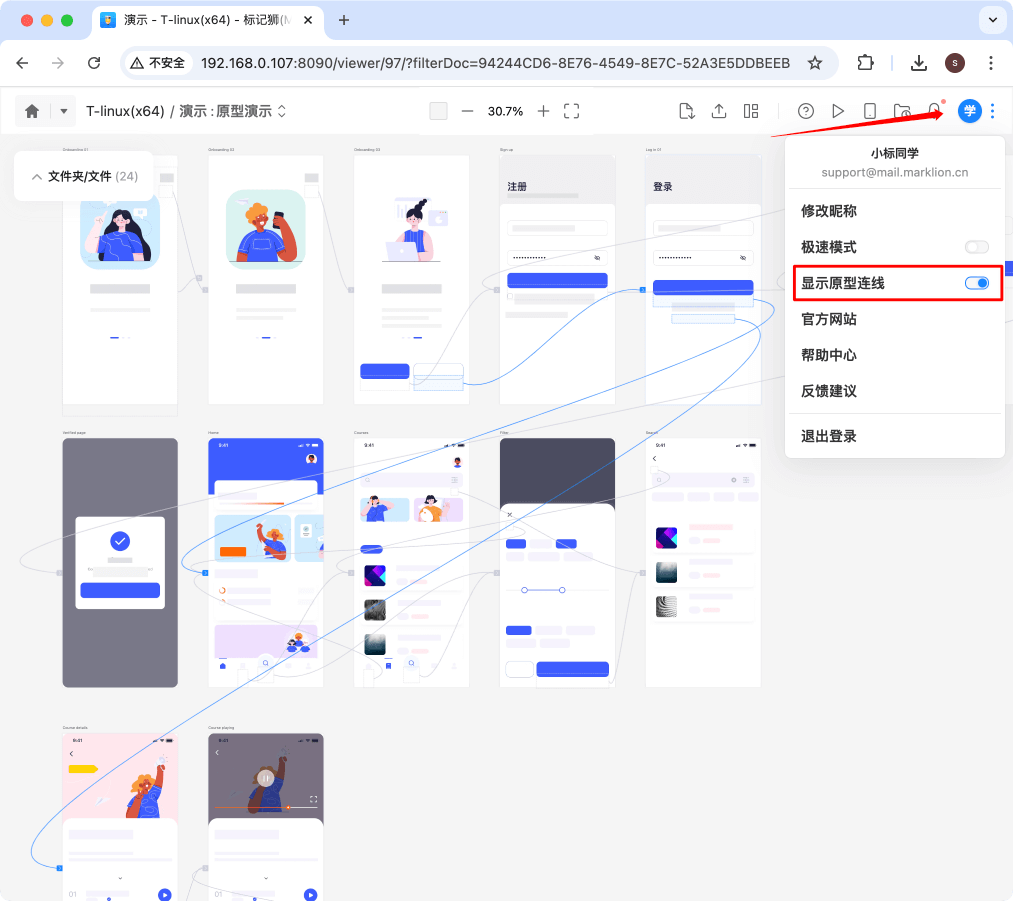This screenshot has width=1013, height=901.
Task: Click the home icon in toolbar
Action: click(x=32, y=111)
